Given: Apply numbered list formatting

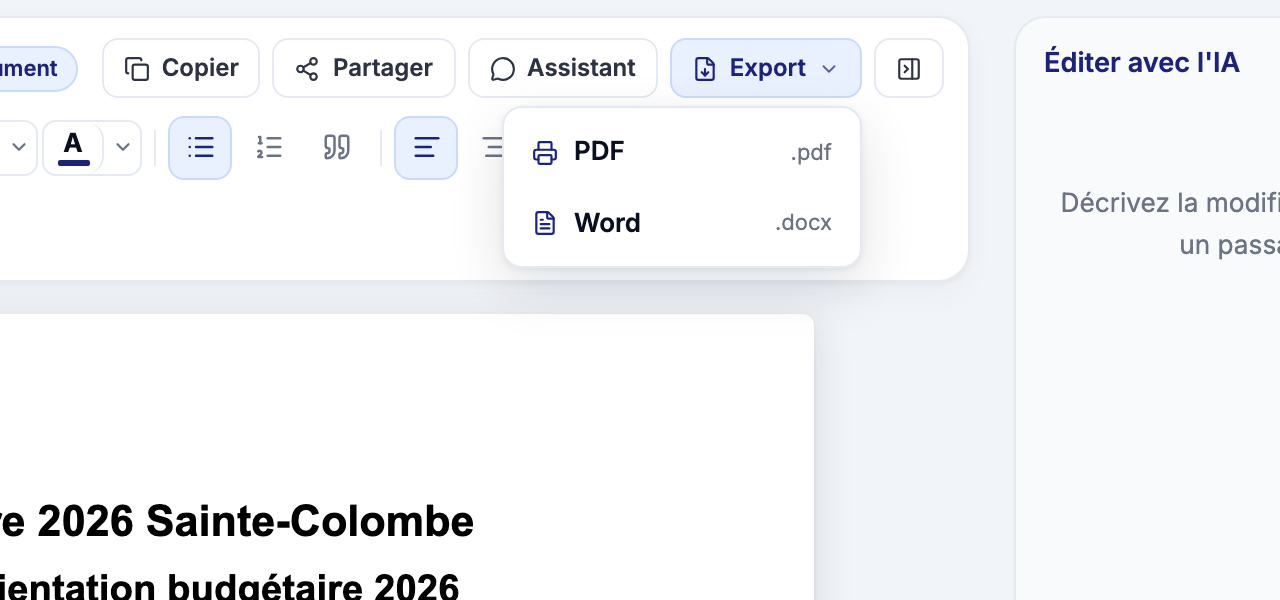Looking at the screenshot, I should 269,148.
